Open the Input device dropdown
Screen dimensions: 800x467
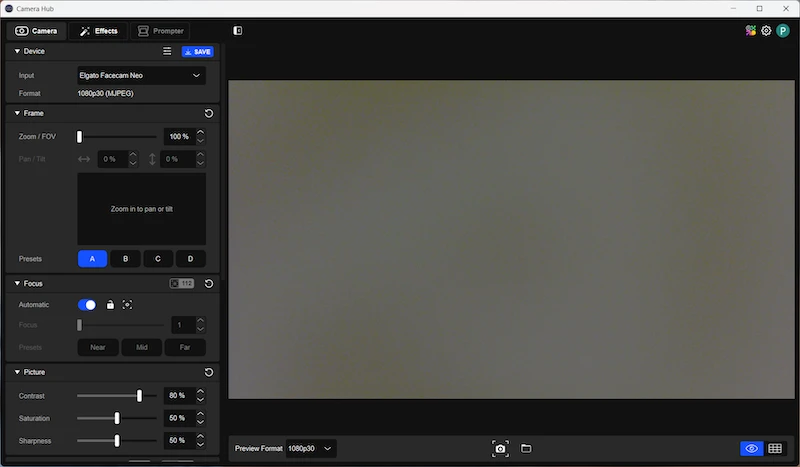(141, 76)
